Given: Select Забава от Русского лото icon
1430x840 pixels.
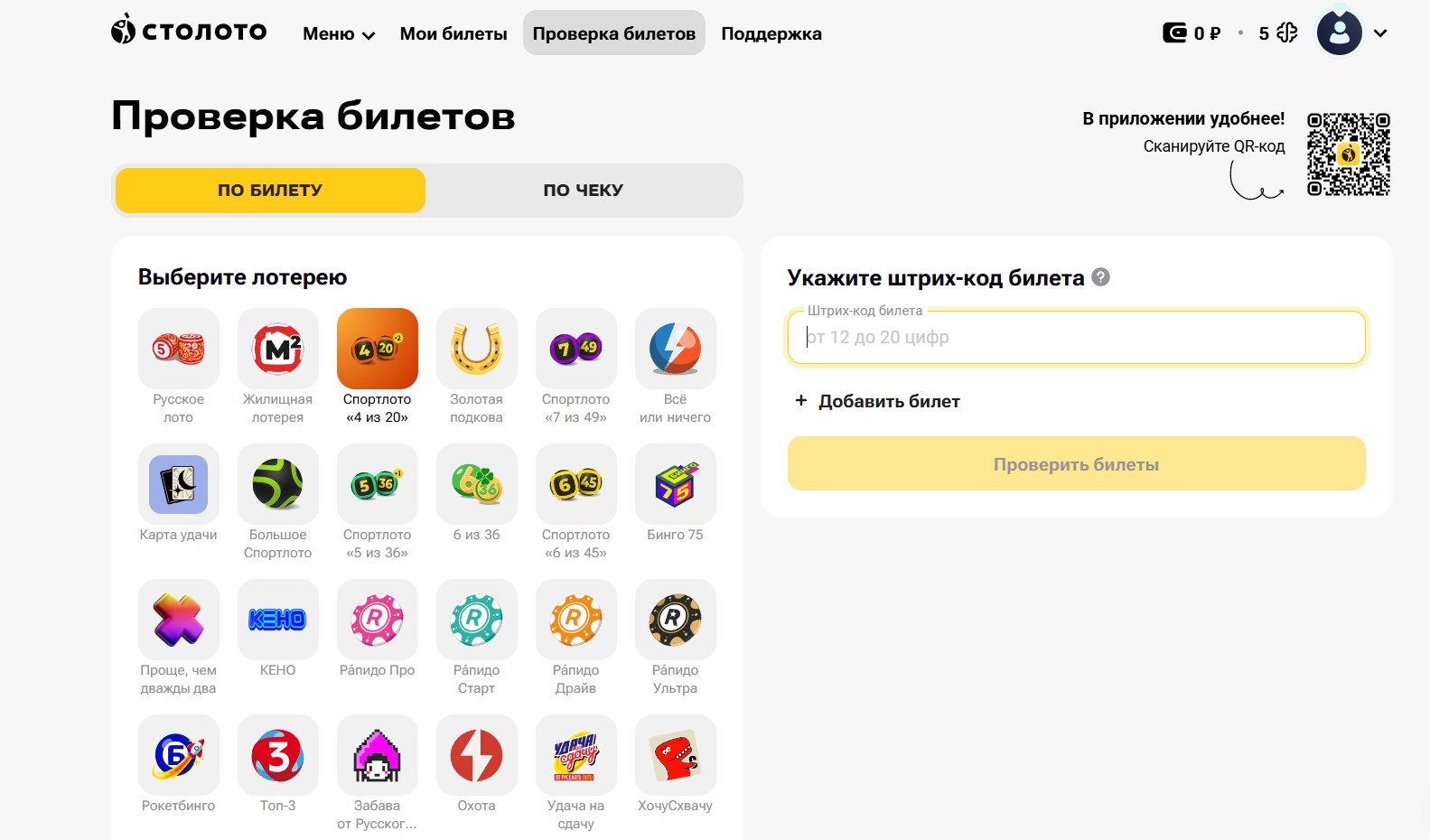Looking at the screenshot, I should click(x=377, y=755).
